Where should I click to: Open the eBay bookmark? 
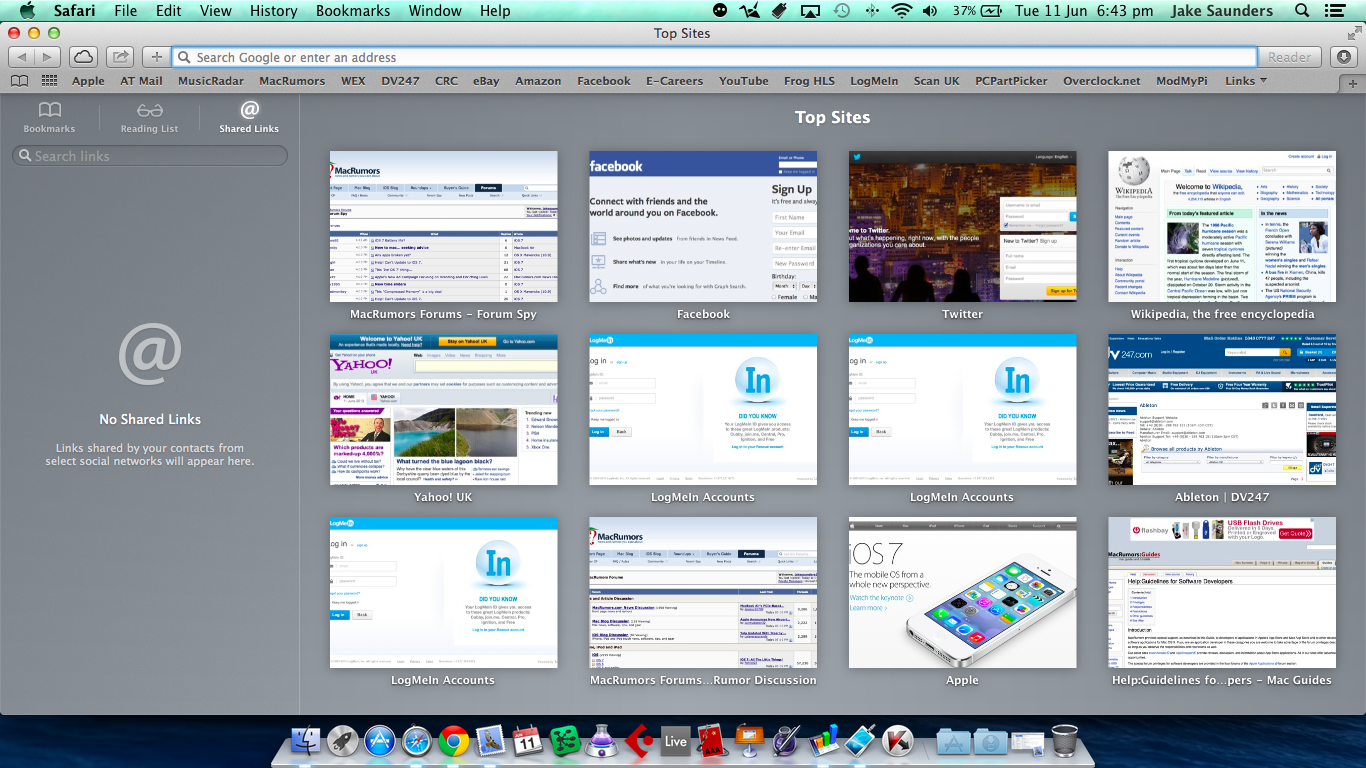click(x=486, y=81)
